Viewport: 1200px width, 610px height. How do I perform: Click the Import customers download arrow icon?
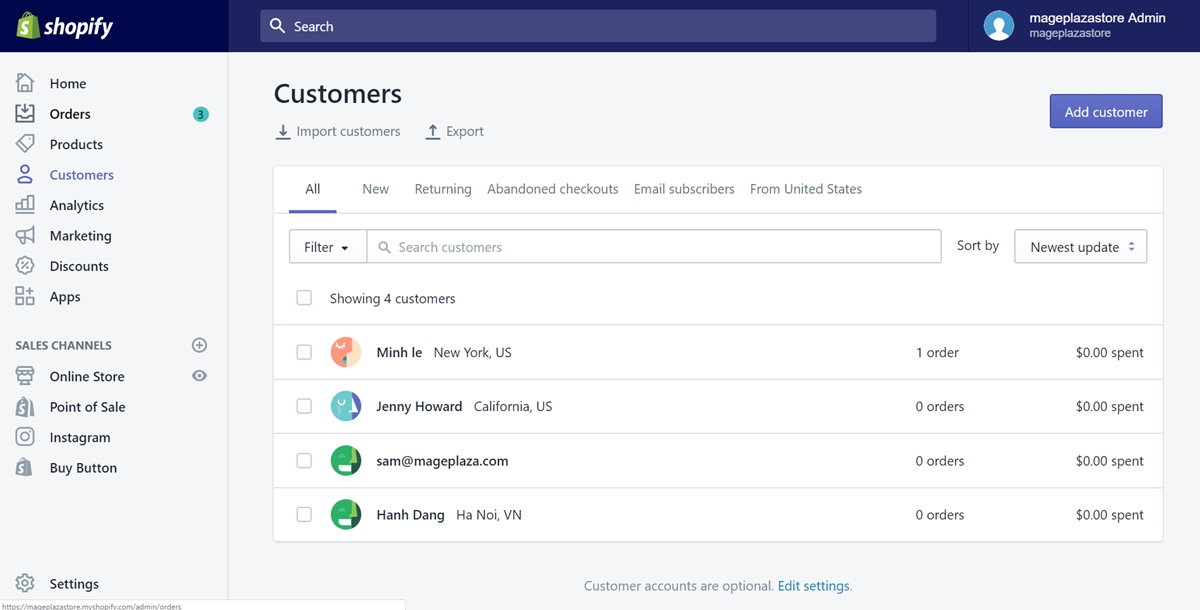click(283, 132)
